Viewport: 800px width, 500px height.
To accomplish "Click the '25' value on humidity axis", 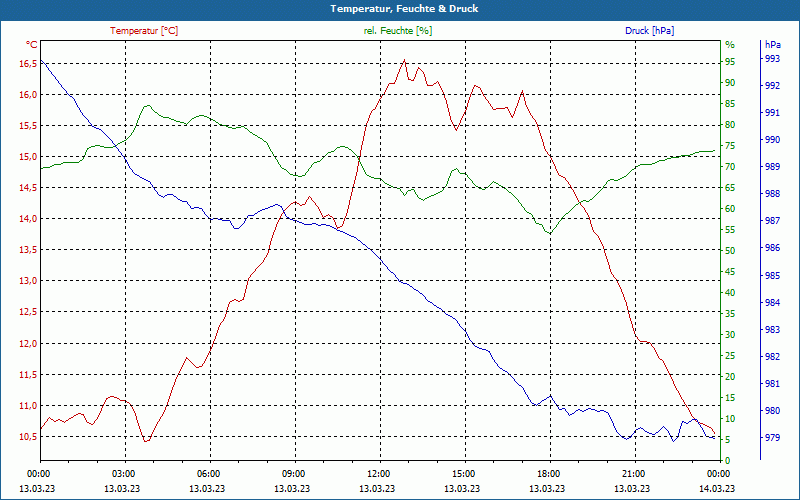I will click(x=730, y=356).
